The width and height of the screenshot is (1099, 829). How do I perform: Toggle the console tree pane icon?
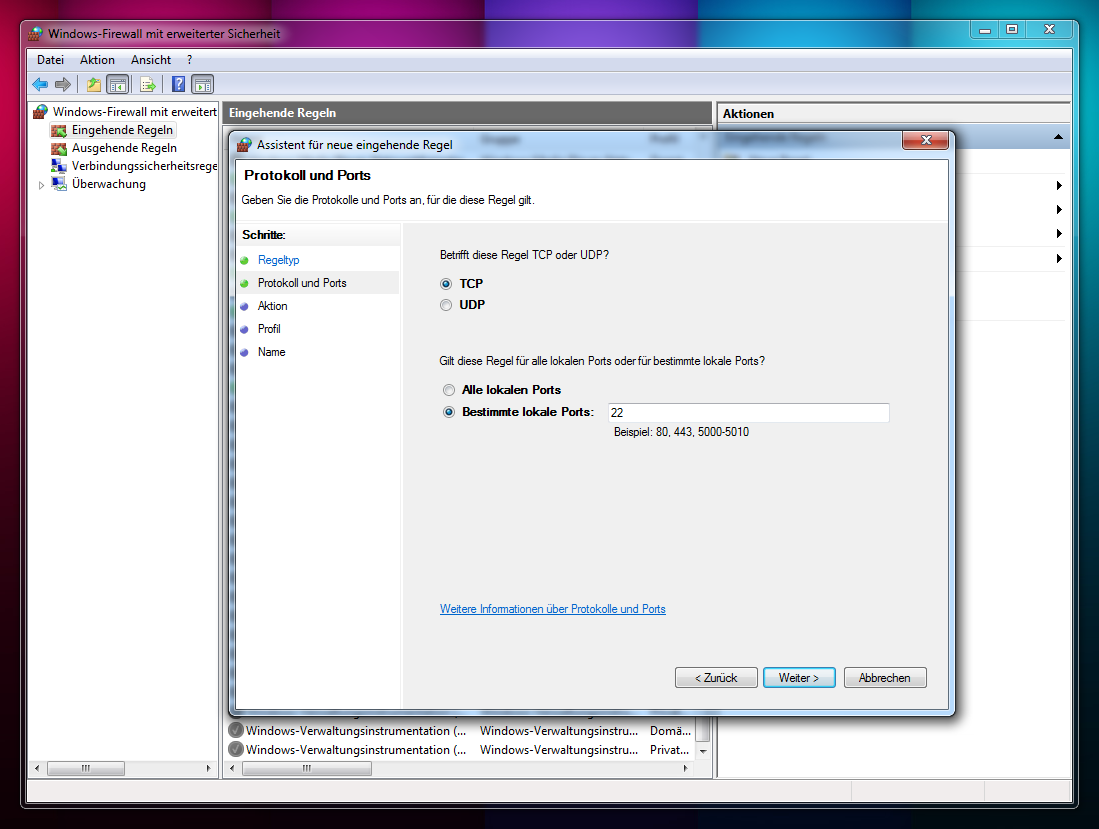[117, 85]
